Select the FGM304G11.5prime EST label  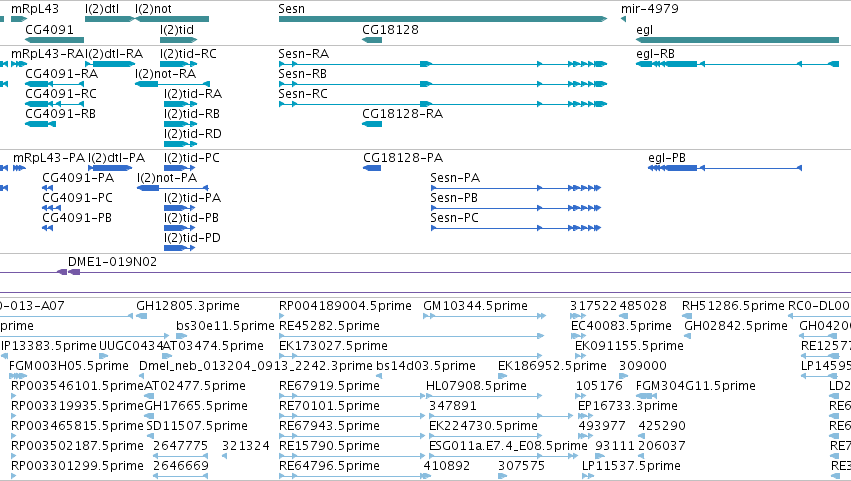pyautogui.click(x=696, y=387)
